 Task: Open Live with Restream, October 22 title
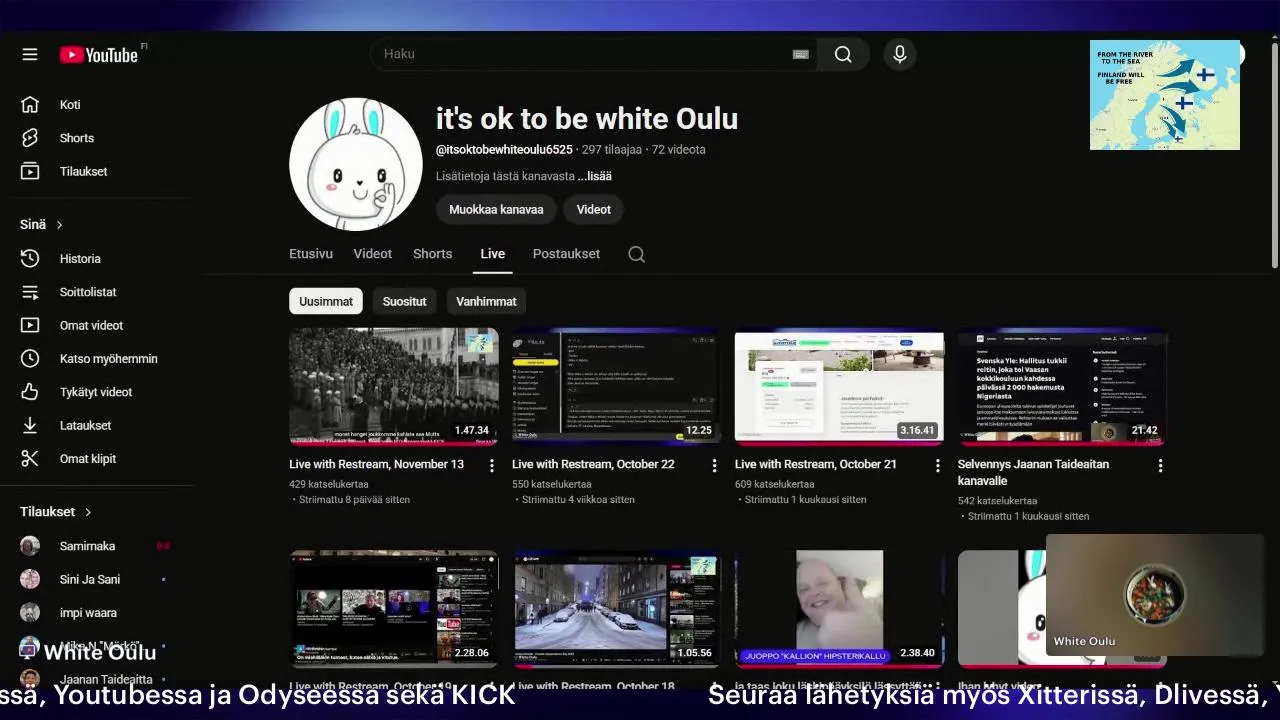(x=593, y=465)
